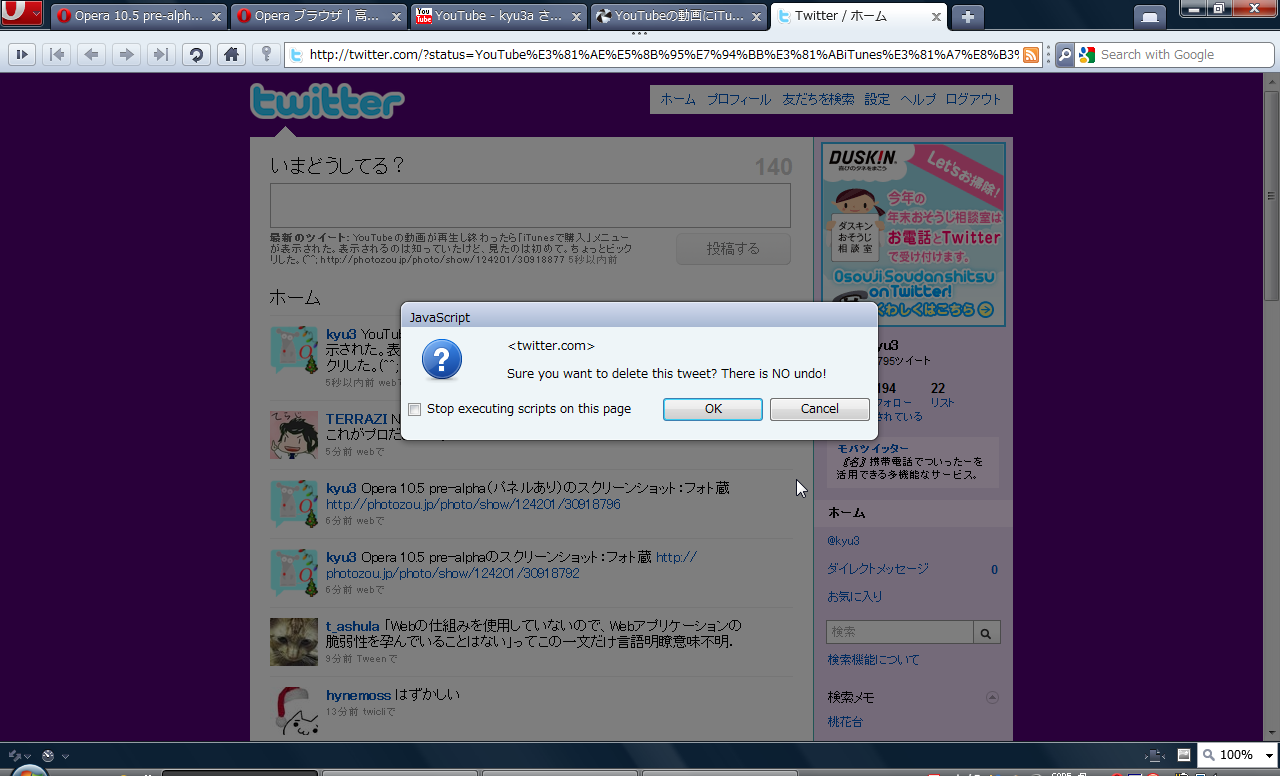Click the 投稿する post button
Image resolution: width=1280 pixels, height=776 pixels.
(x=733, y=249)
